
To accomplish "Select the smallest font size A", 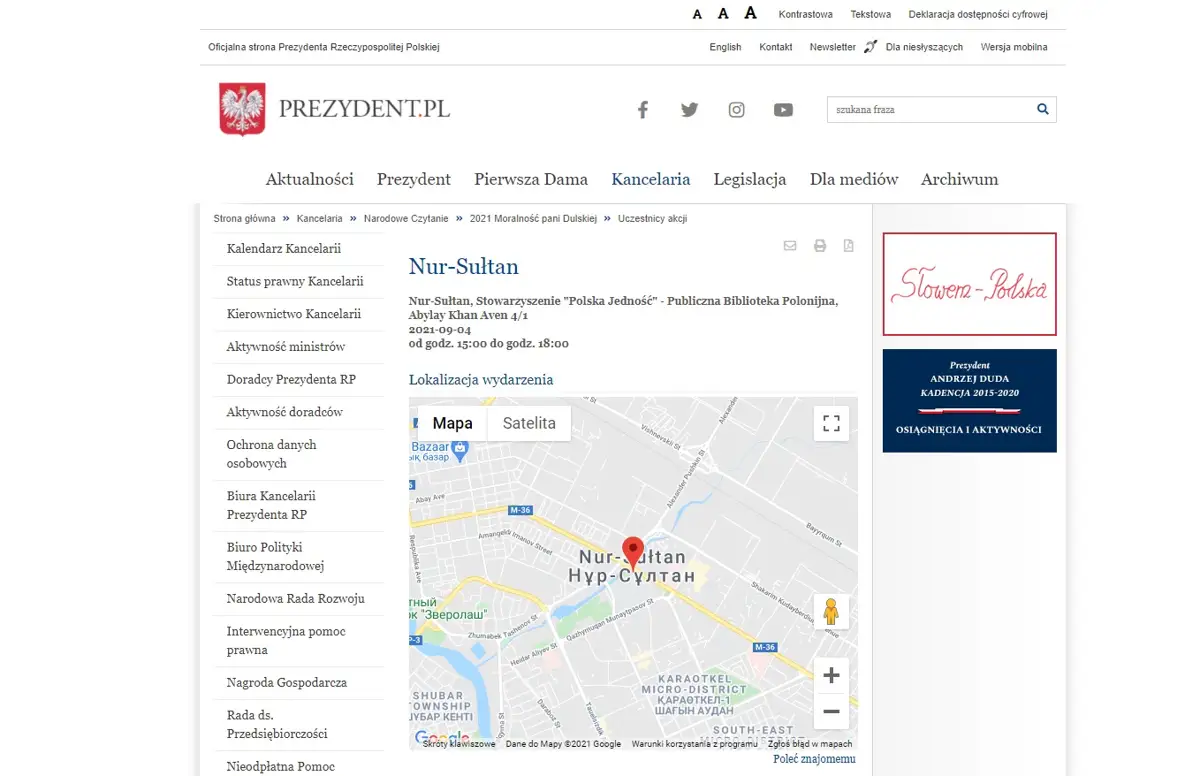I will (698, 15).
